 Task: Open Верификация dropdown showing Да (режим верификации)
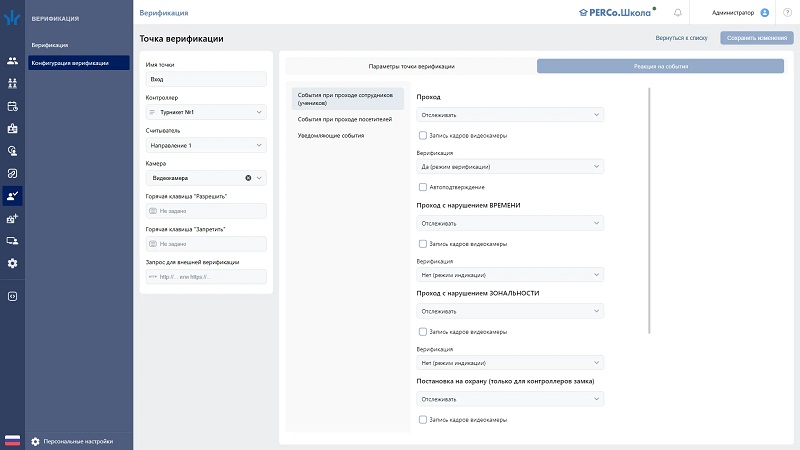[x=510, y=167]
